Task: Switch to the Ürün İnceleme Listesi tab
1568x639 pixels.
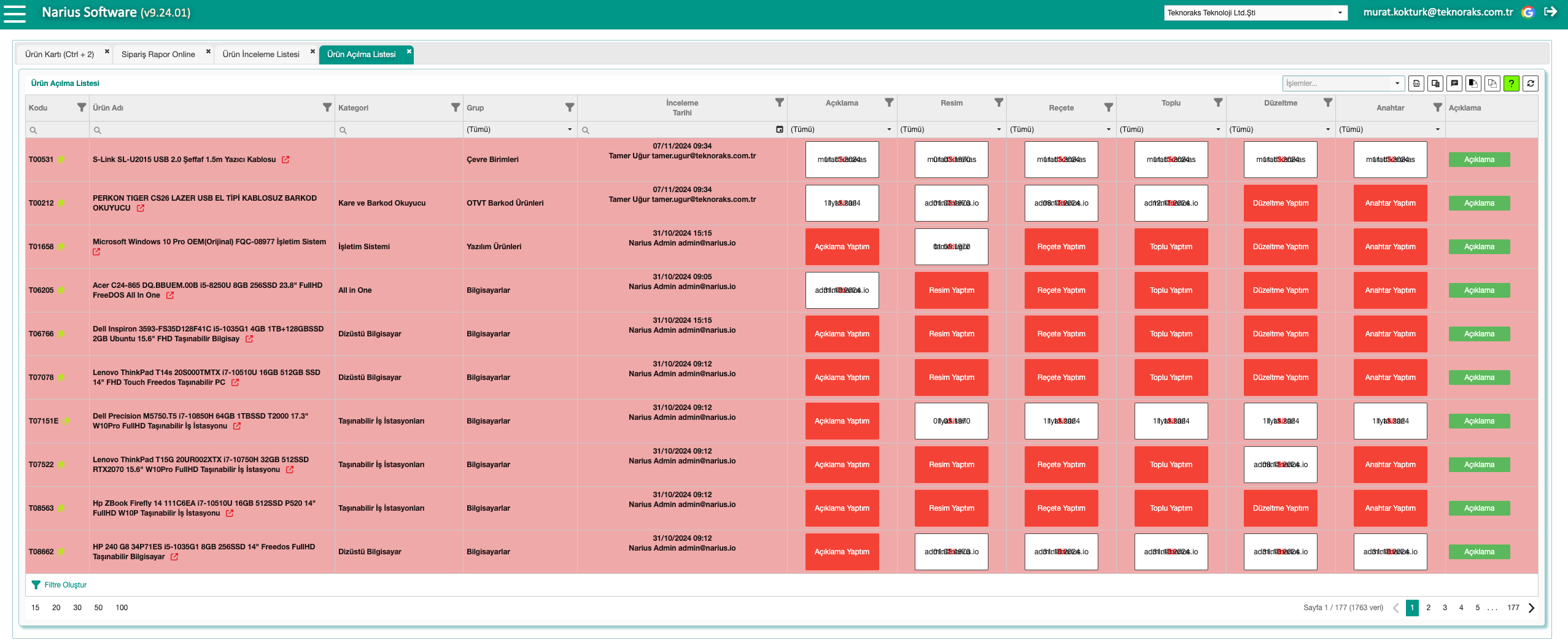Action: [260, 55]
